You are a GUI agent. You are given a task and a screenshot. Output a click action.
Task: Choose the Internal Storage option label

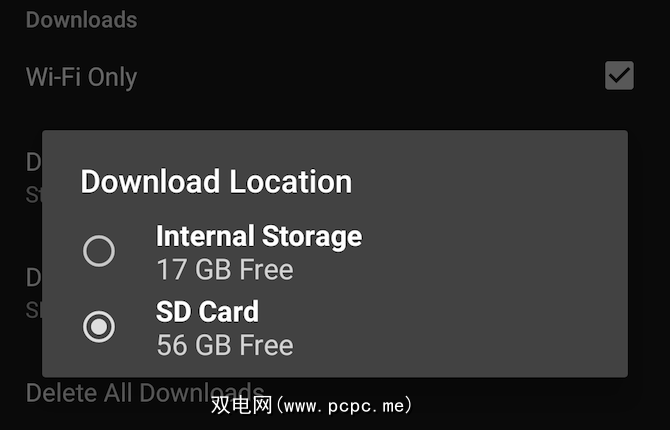(x=259, y=236)
